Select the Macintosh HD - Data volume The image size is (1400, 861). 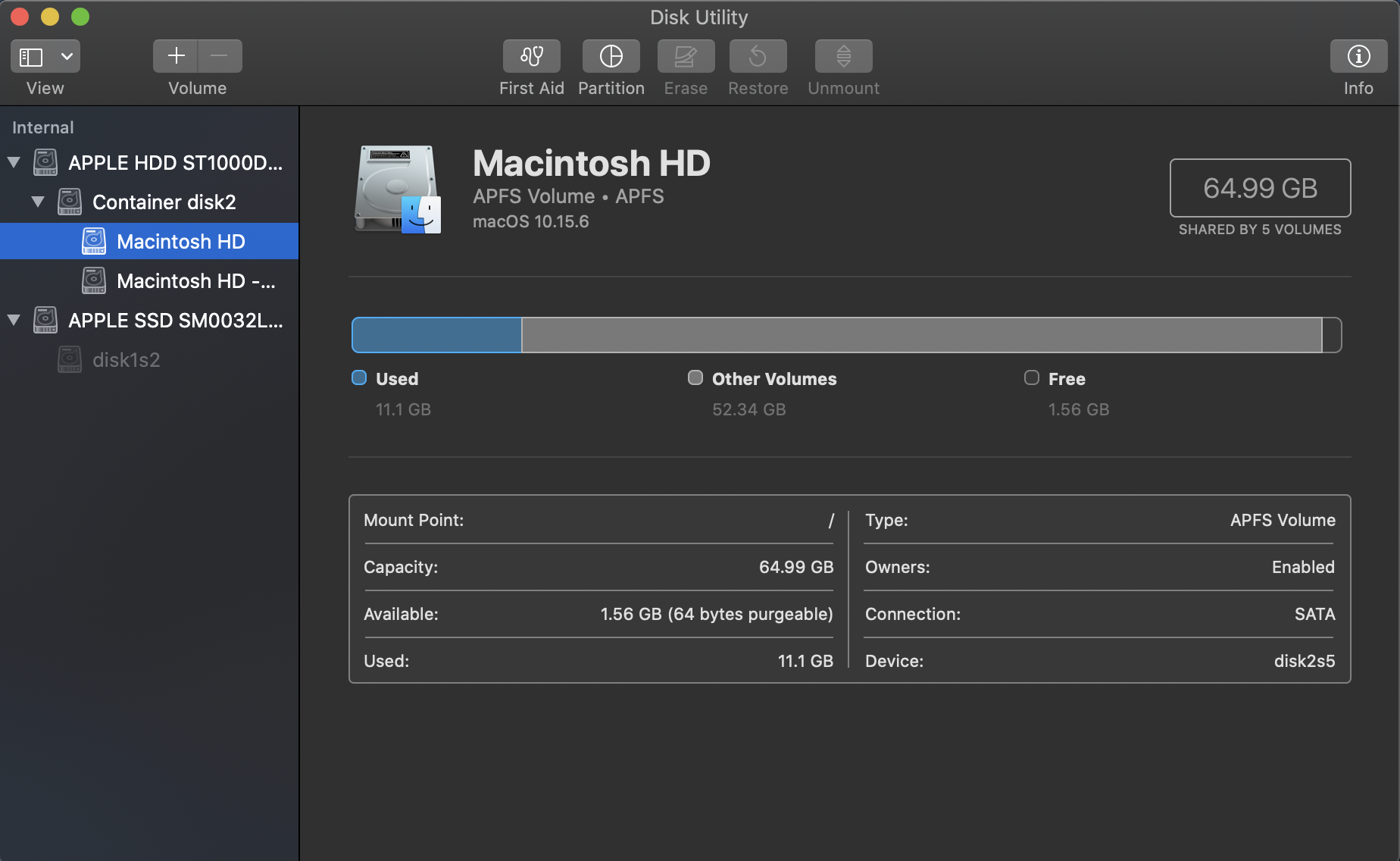[x=149, y=280]
